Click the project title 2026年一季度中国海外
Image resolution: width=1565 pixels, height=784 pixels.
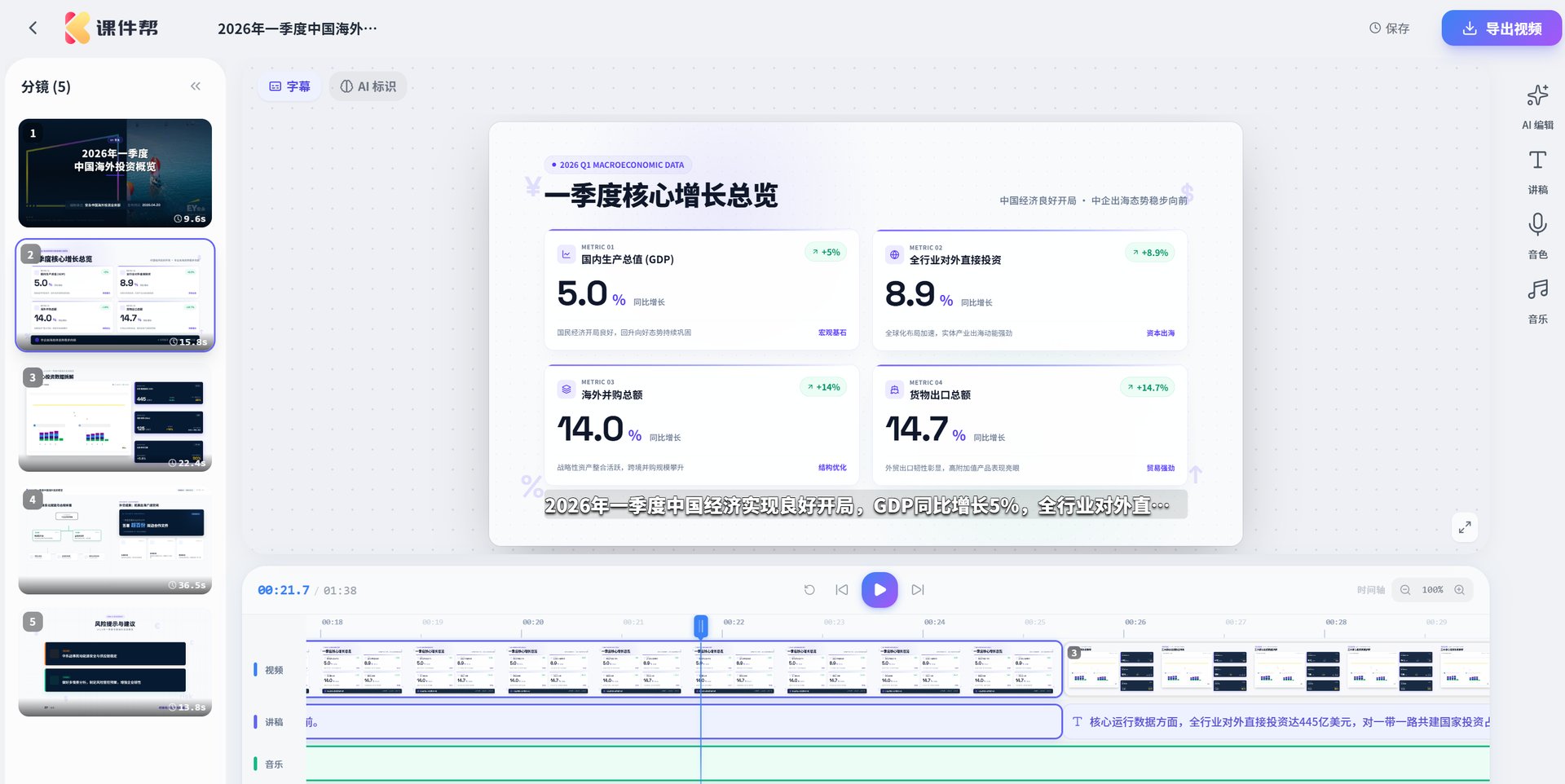(298, 29)
